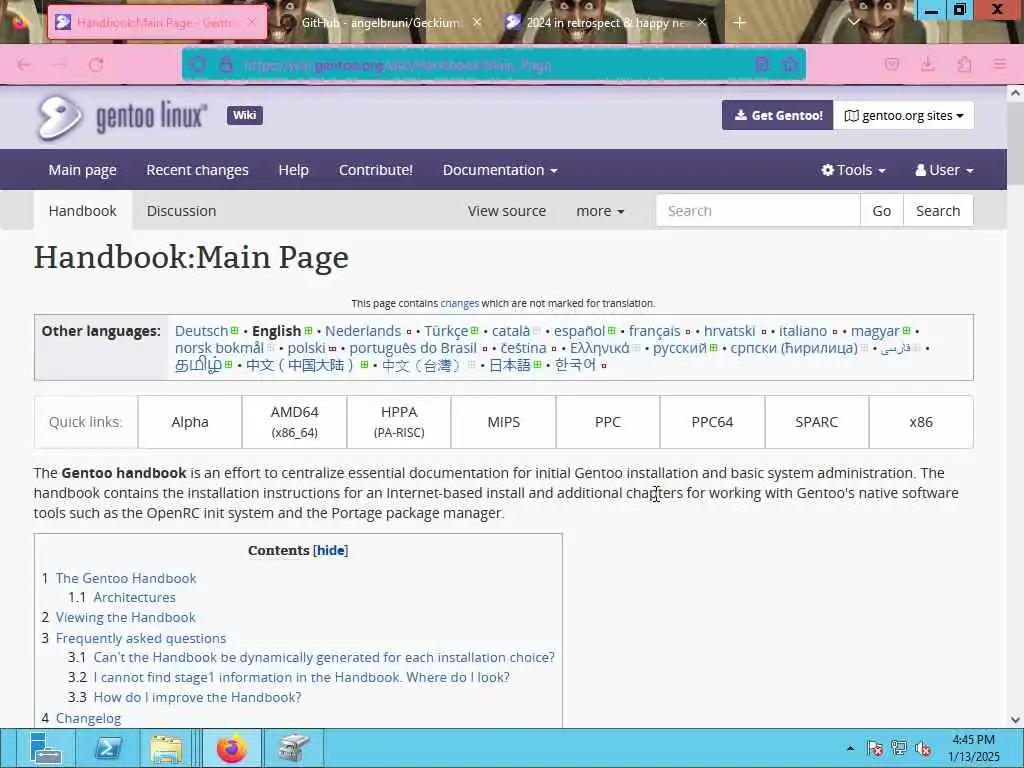Click the network tray icon

(x=899, y=748)
